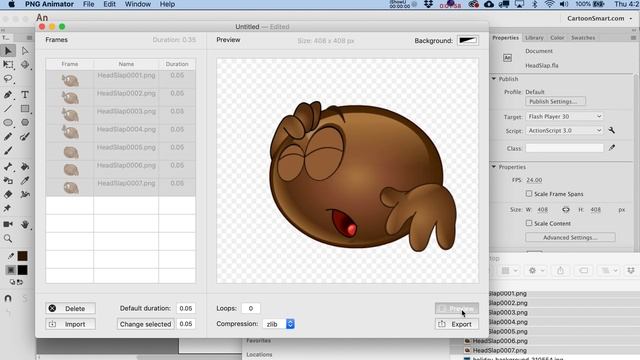Open the Script ActionScript 3.0 dropdown
This screenshot has height=360, width=640.
coord(564,130)
